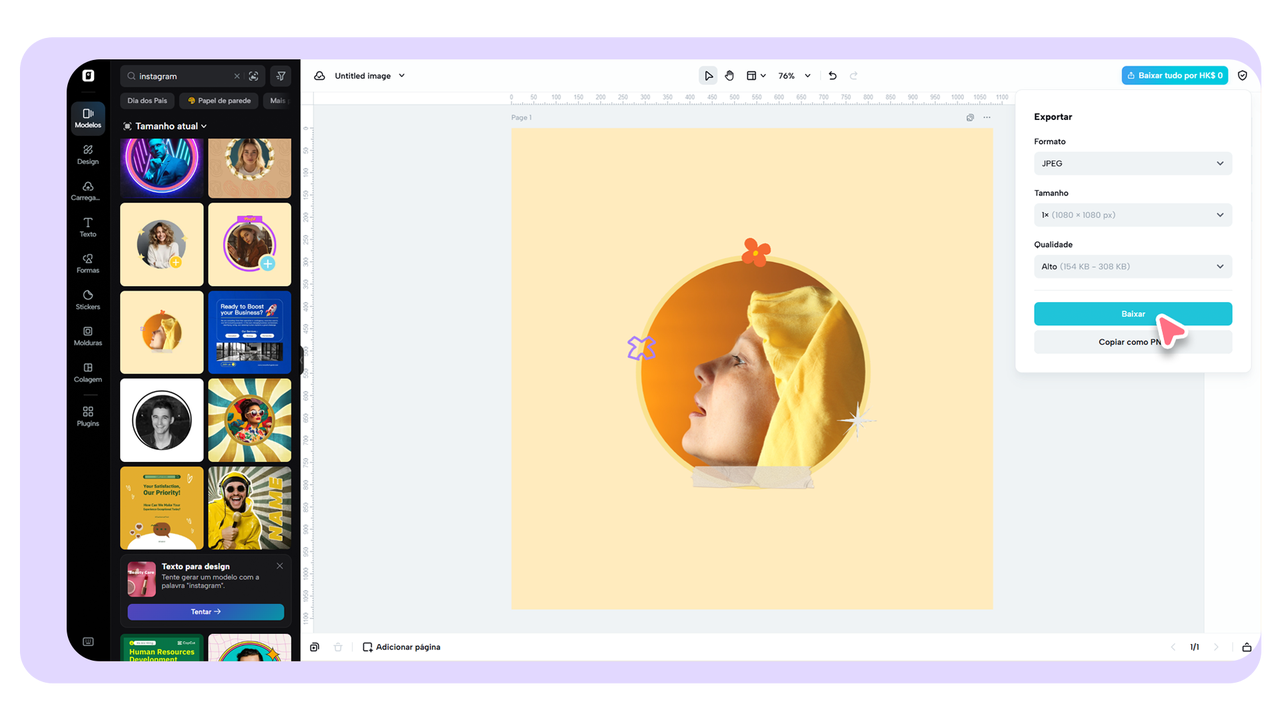Image resolution: width=1280 pixels, height=720 pixels.
Task: Select the white sparkle star on canvas
Action: [x=857, y=420]
